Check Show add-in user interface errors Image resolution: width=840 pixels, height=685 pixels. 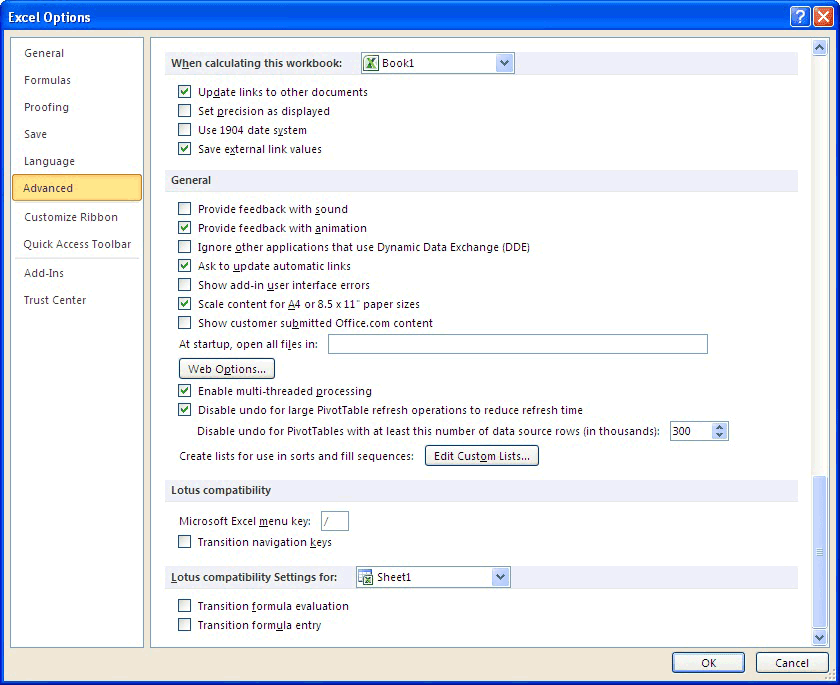point(184,285)
